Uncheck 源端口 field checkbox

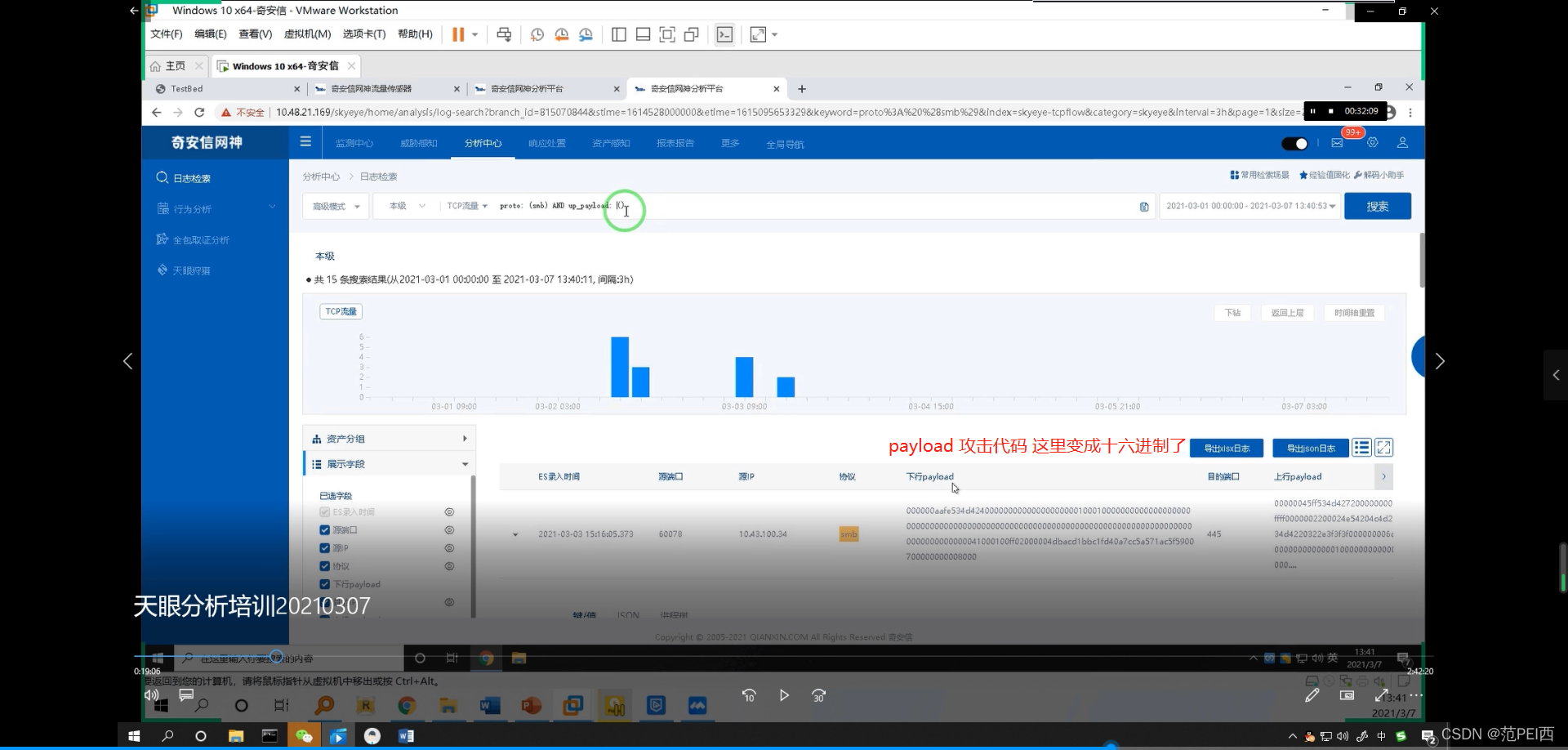click(324, 530)
